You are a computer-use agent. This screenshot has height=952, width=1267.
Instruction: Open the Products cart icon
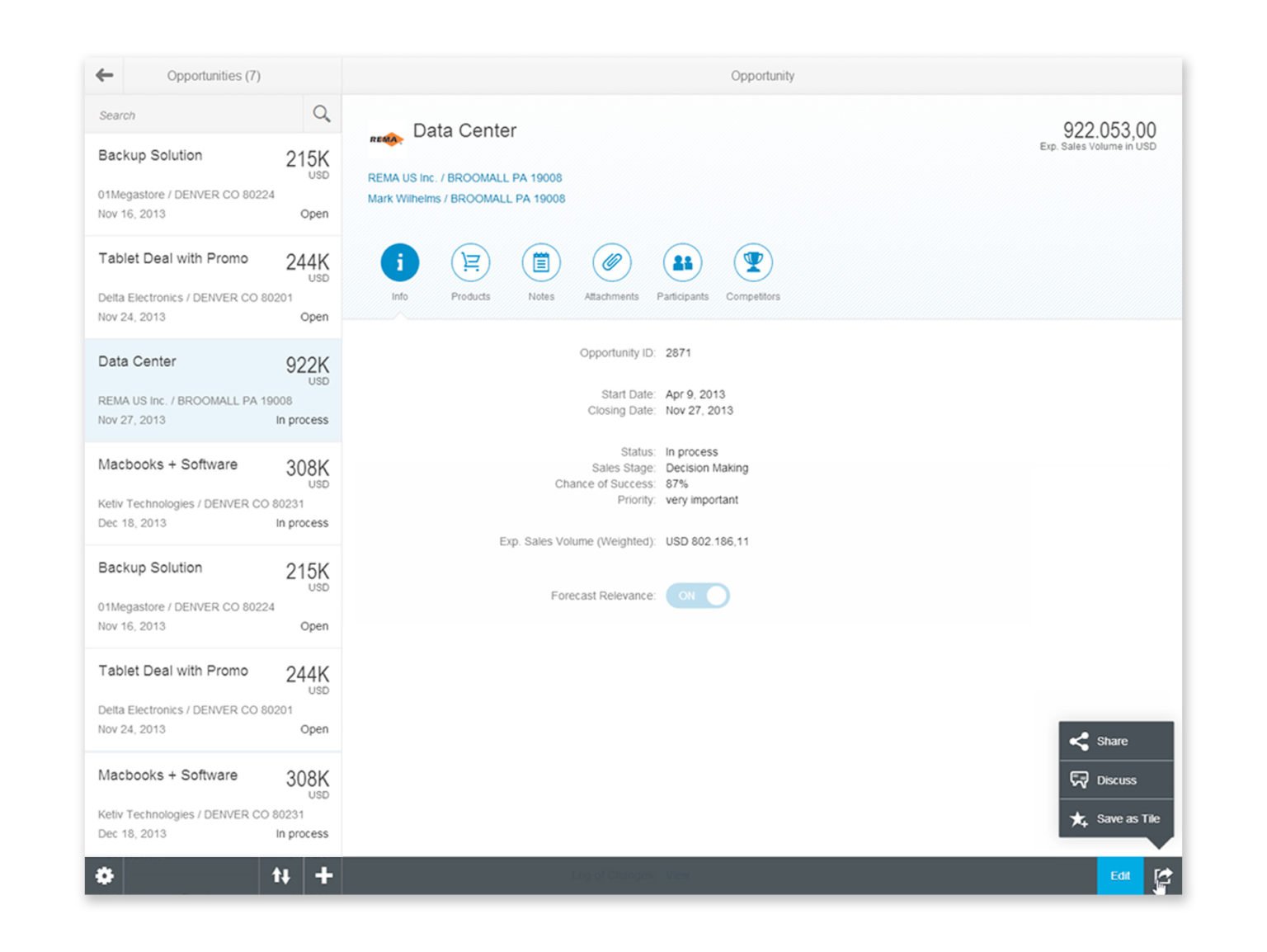click(x=470, y=262)
